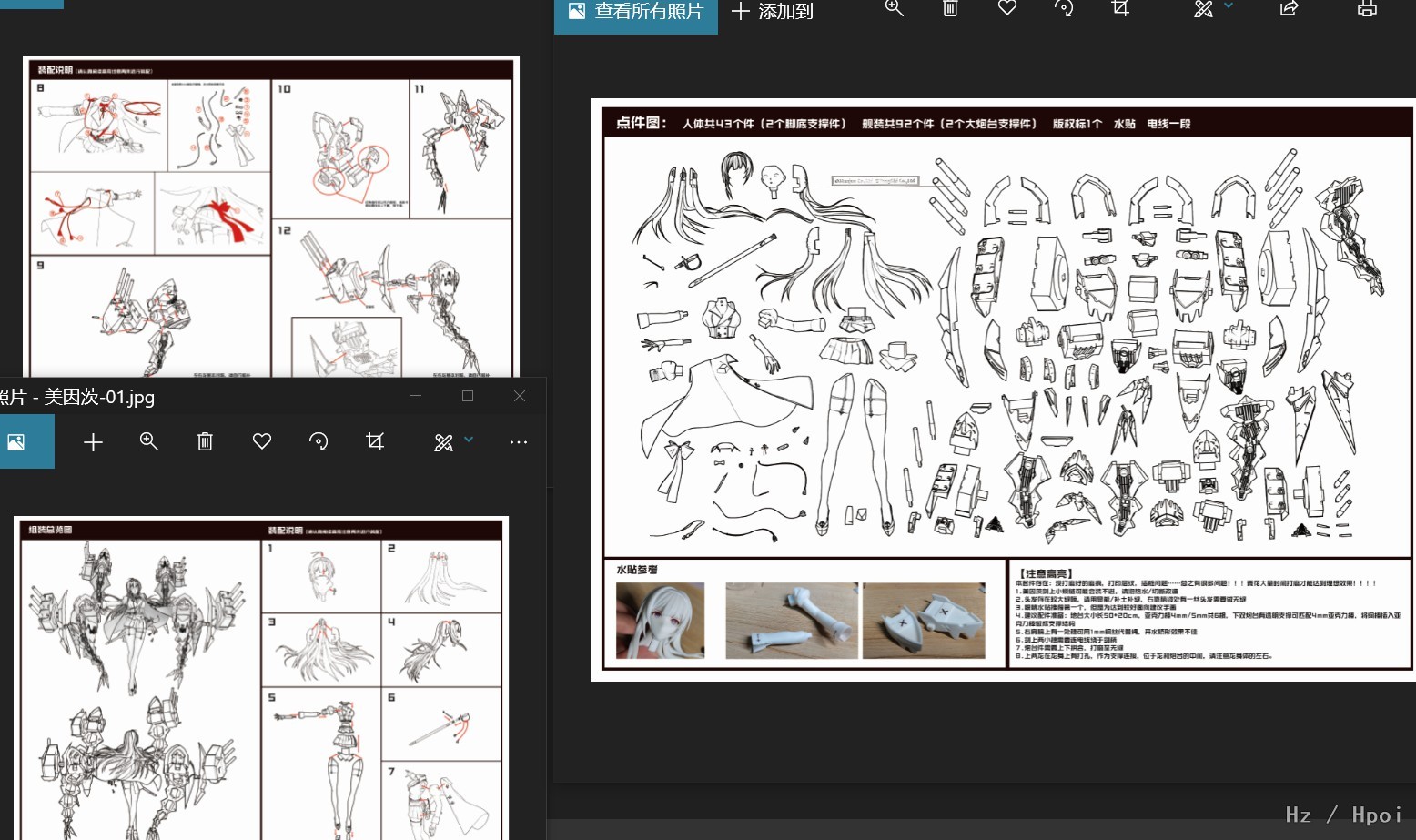
Task: Select the crop tool in the right window
Action: pos(1120,9)
